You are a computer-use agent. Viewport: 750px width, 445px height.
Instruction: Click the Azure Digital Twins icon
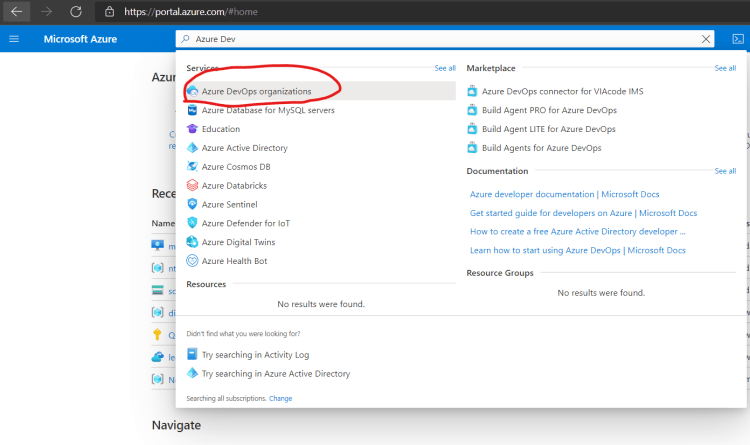tap(192, 242)
